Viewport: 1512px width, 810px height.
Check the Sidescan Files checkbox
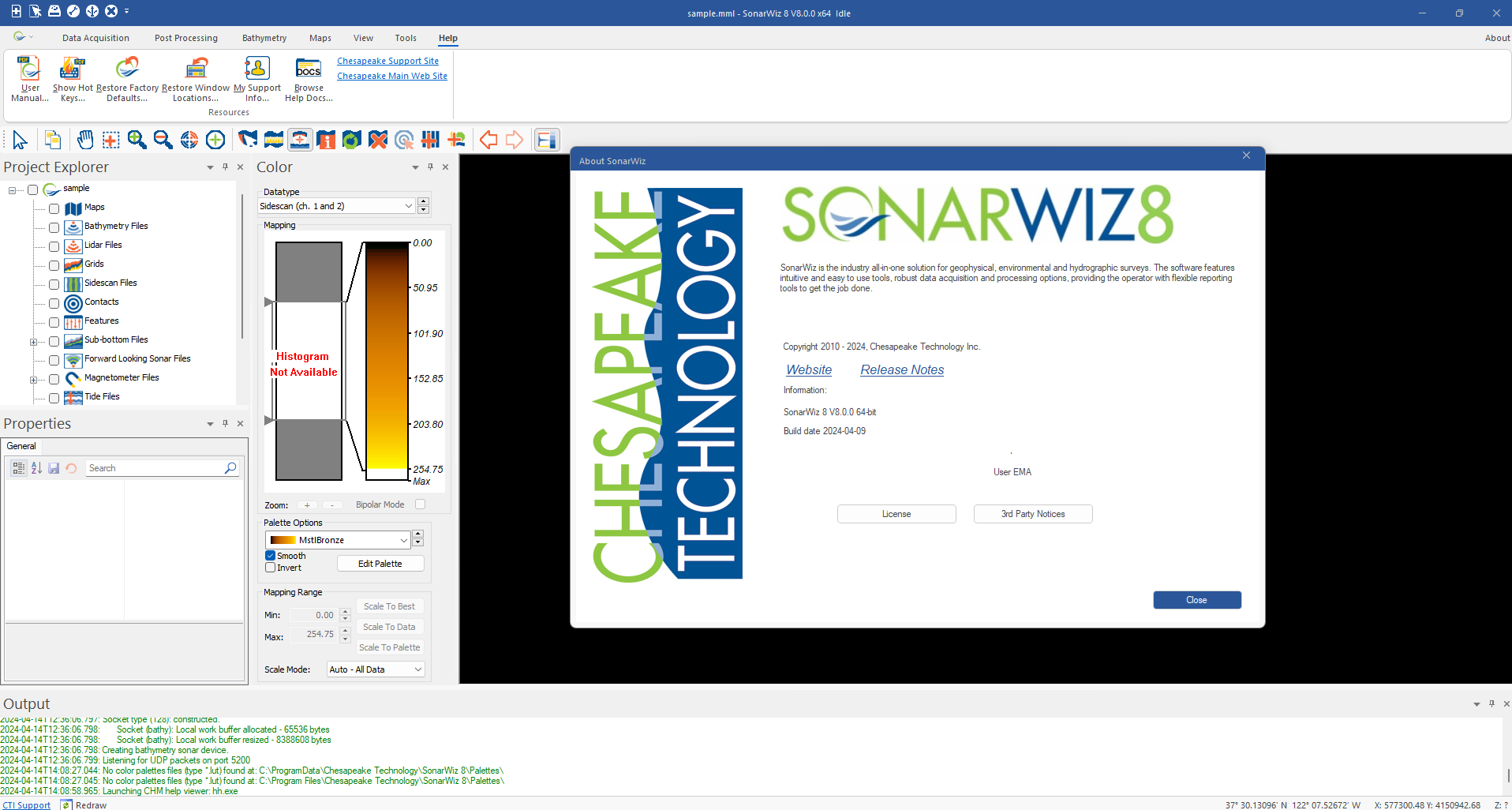(54, 284)
